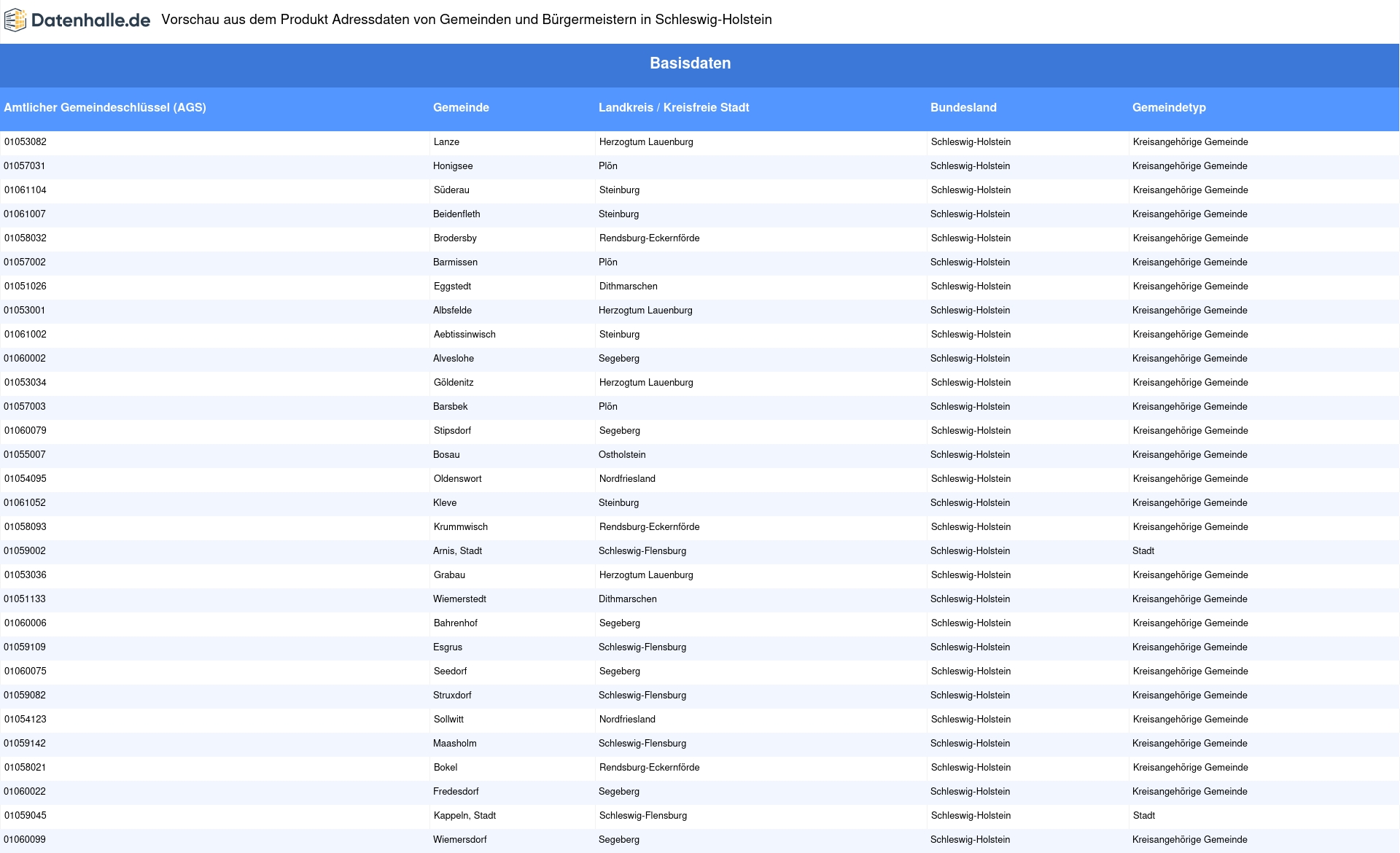Click the Datenhalle.de logo icon
1400x853 pixels.
(15, 20)
